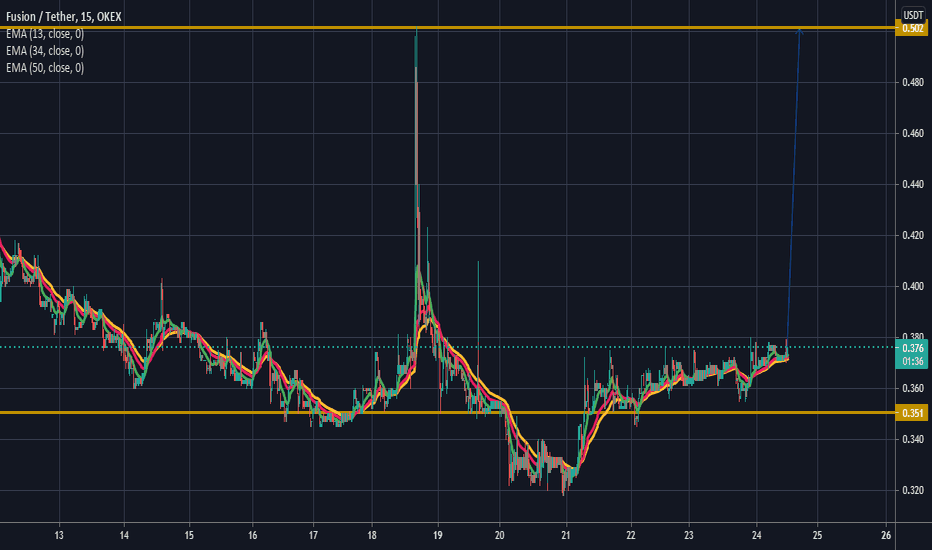Click the candle countdown timer 01:36
932x550 pixels.
(912, 362)
